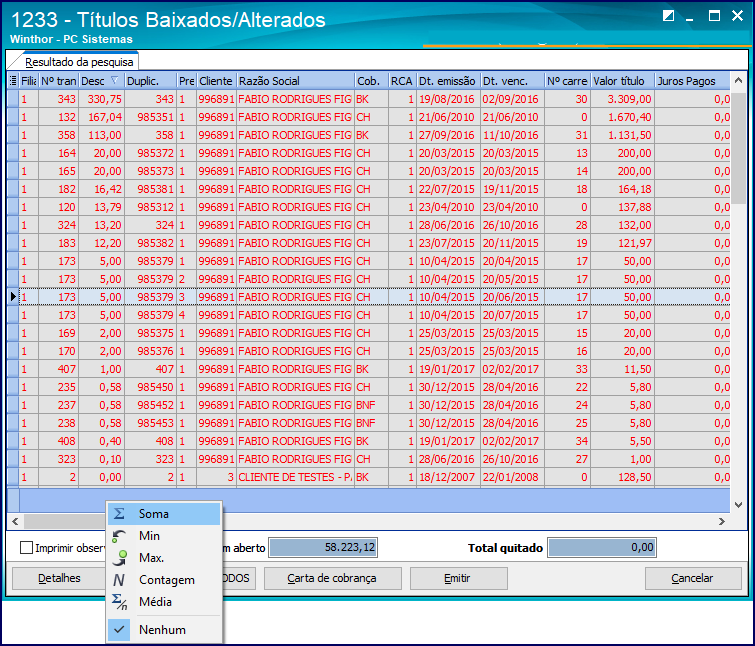Click the Total quitado value field
755x646 pixels.
602,547
